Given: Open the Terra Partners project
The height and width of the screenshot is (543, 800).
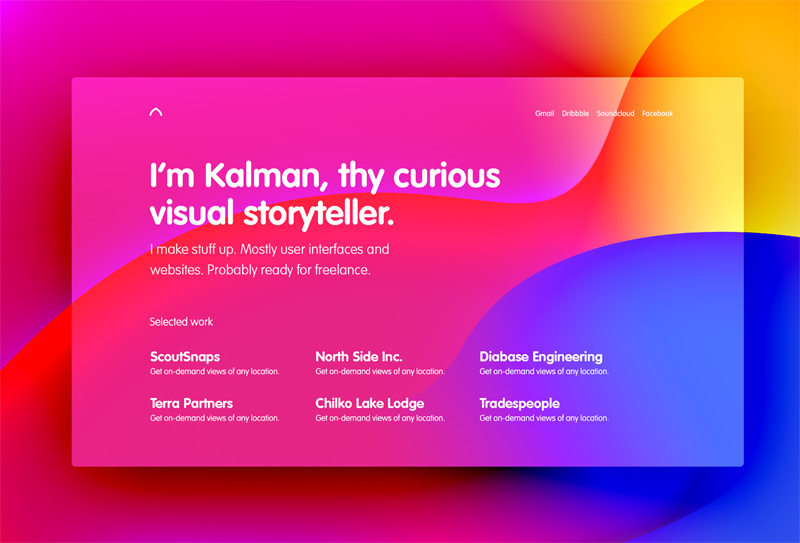Looking at the screenshot, I should 191,403.
